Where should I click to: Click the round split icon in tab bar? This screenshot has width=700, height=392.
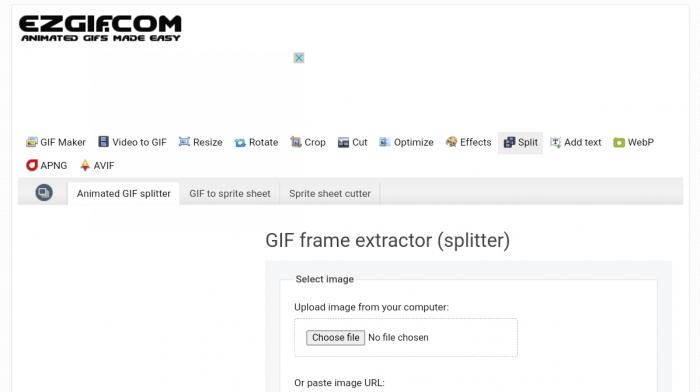[x=44, y=192]
